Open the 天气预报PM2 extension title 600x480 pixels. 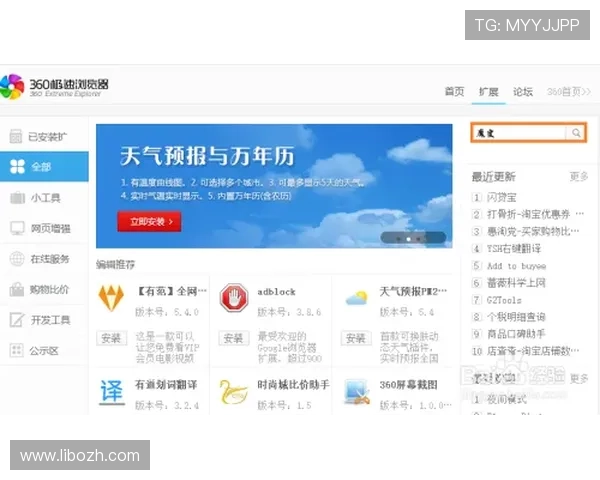click(413, 291)
